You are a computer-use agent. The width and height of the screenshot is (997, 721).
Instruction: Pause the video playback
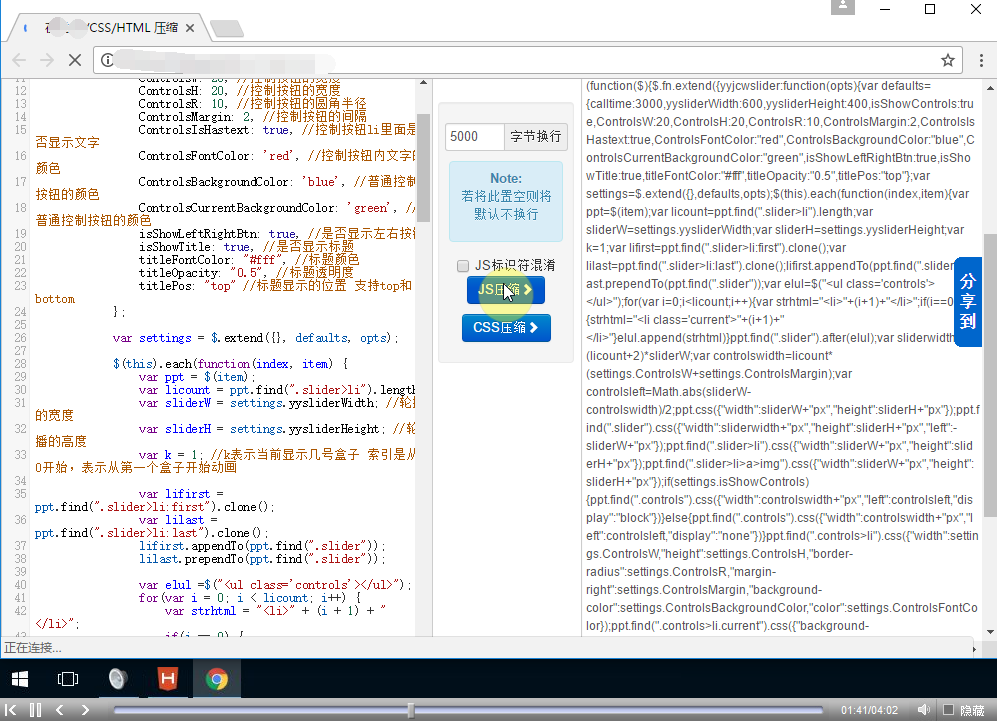tap(36, 710)
